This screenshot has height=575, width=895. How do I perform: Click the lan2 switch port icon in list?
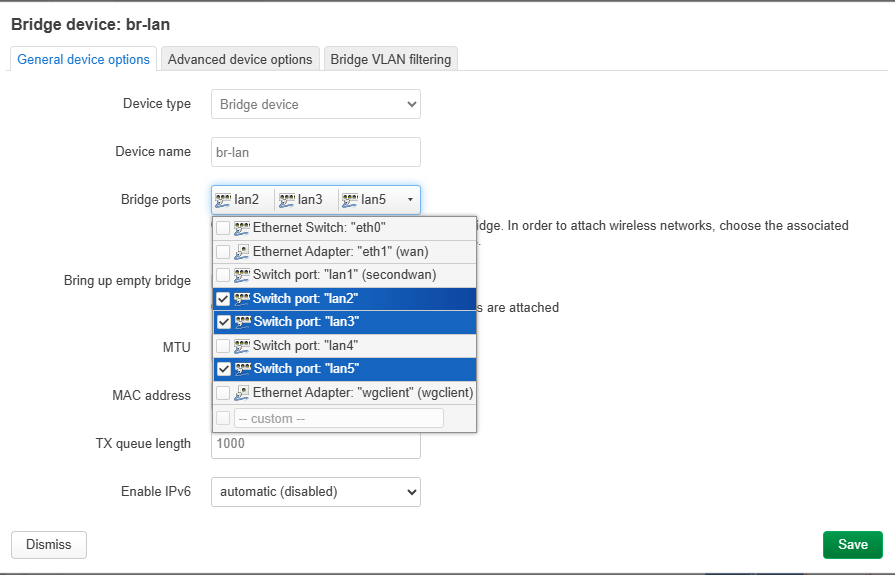(x=241, y=299)
